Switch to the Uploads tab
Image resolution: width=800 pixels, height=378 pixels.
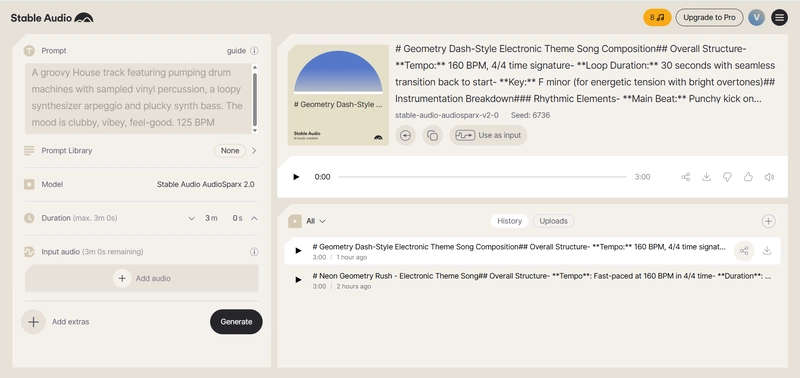click(x=554, y=221)
